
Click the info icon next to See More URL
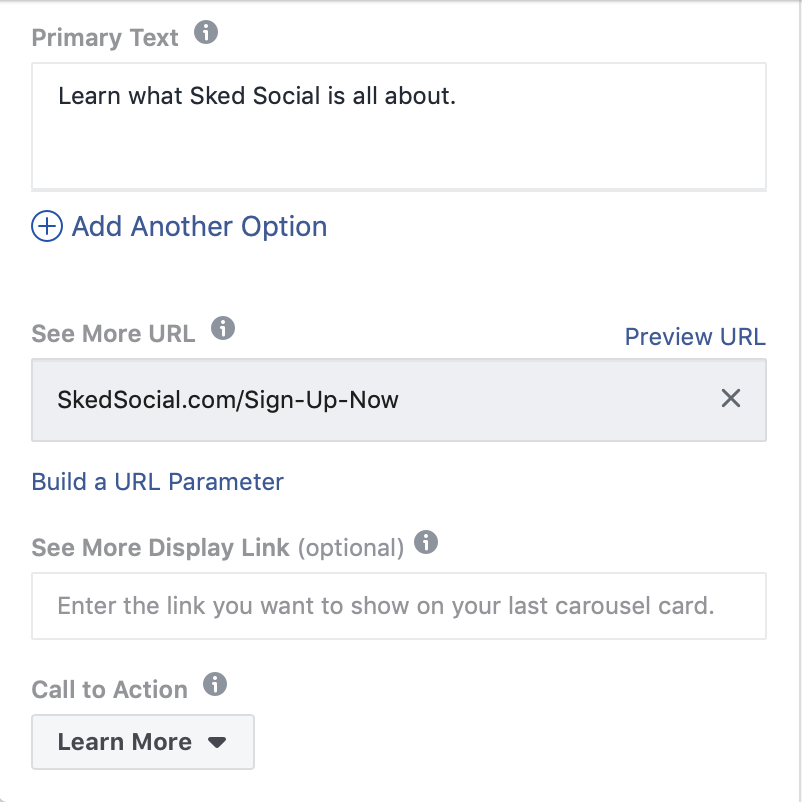[223, 328]
